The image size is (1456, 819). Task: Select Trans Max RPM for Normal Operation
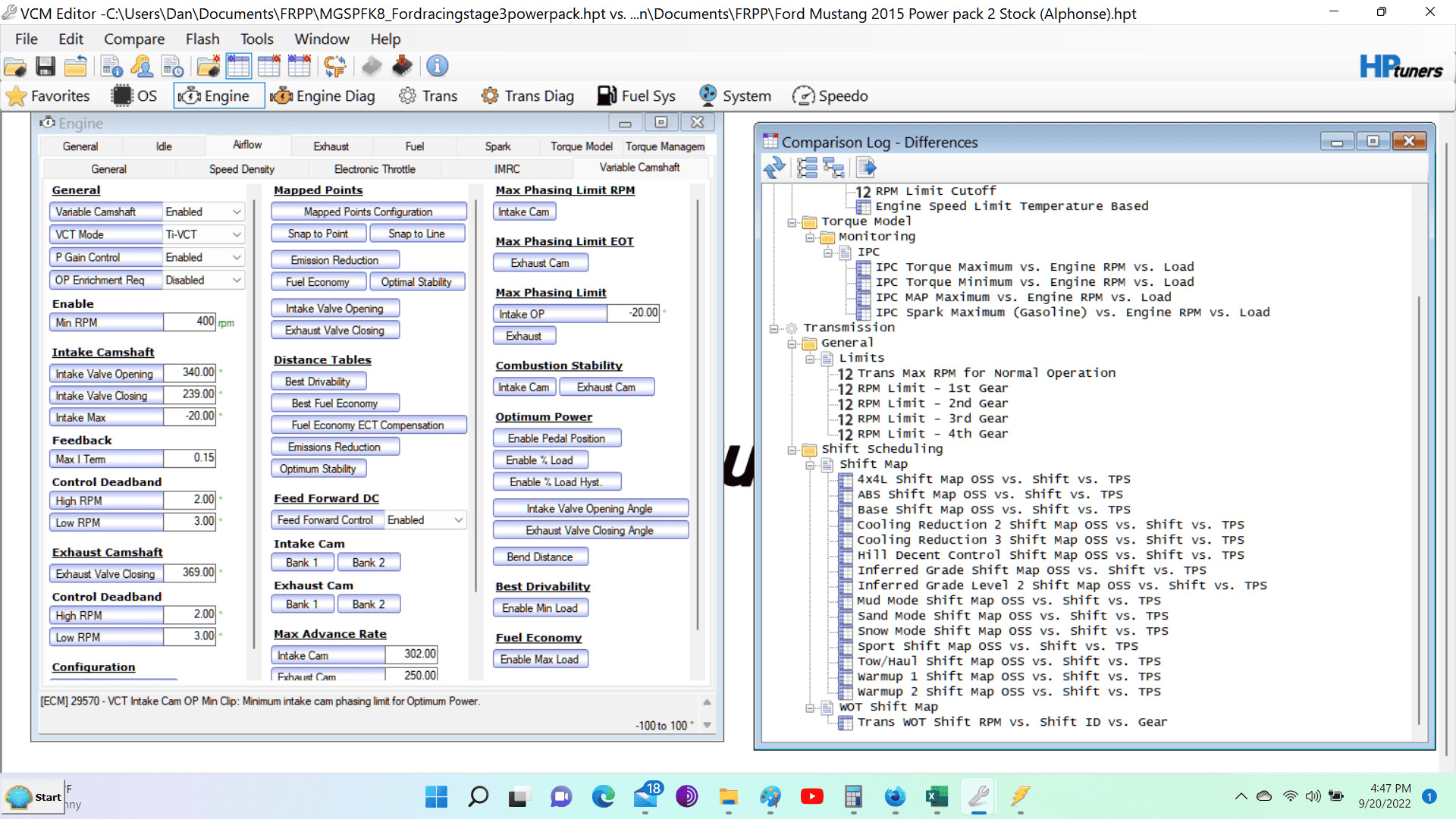987,373
